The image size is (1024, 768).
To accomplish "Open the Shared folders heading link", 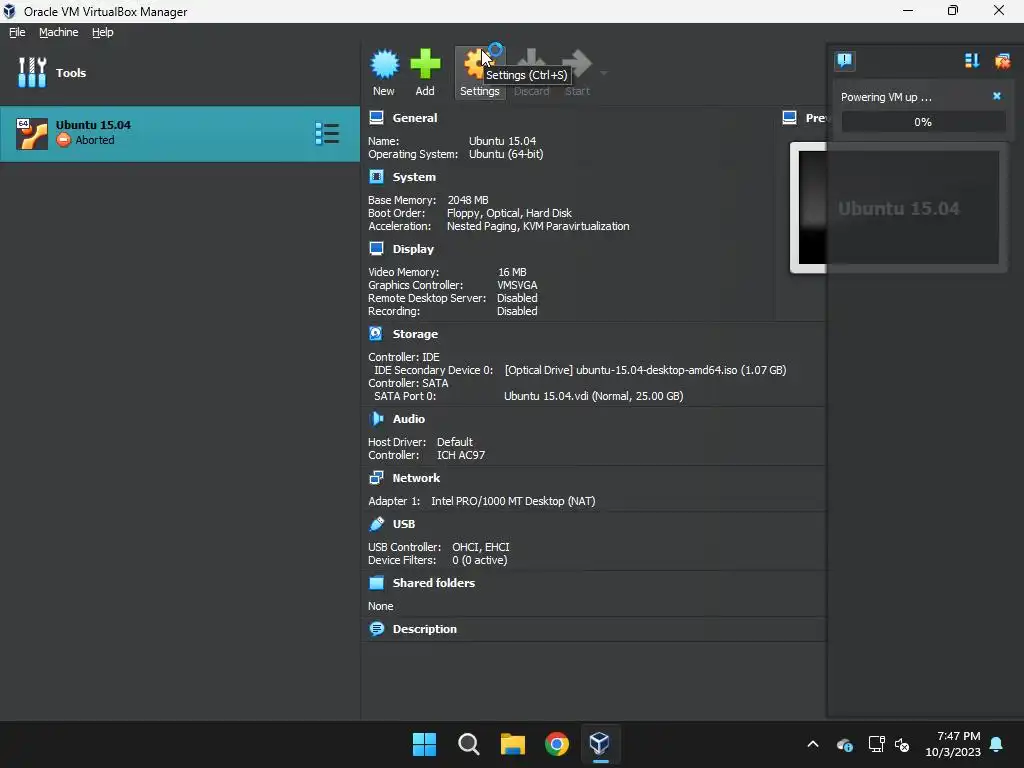I will (x=434, y=583).
